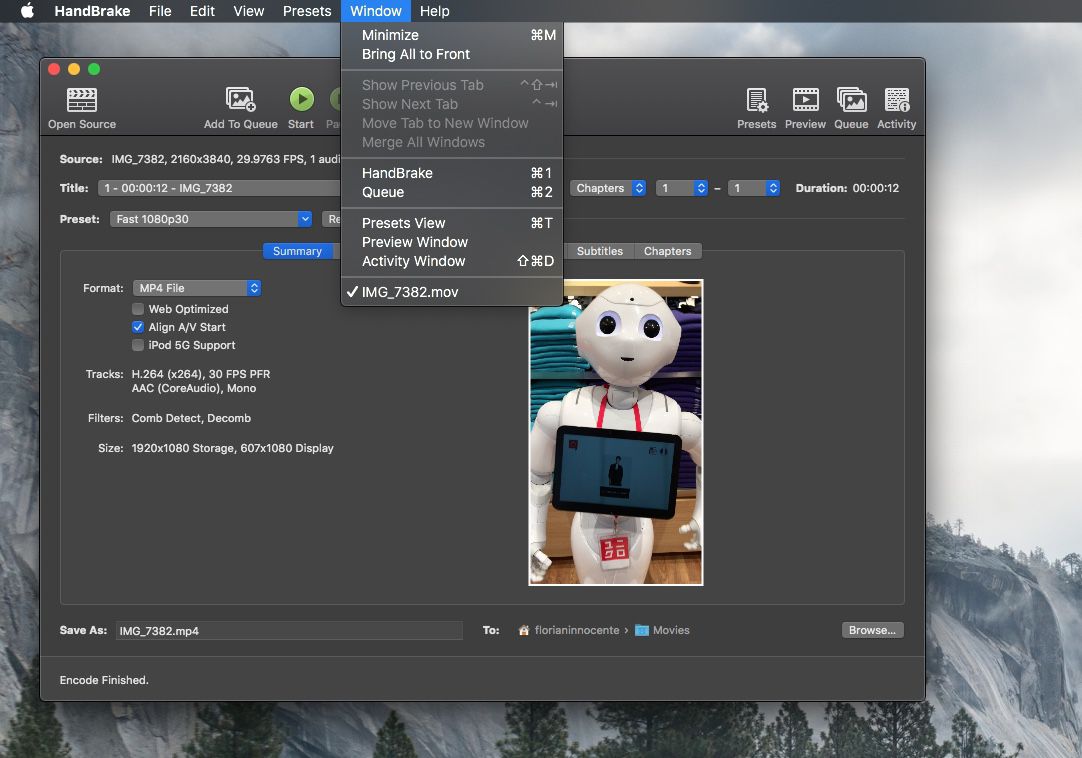Enable iPod 5G Support checkbox
Image resolution: width=1082 pixels, height=758 pixels.
tap(138, 345)
